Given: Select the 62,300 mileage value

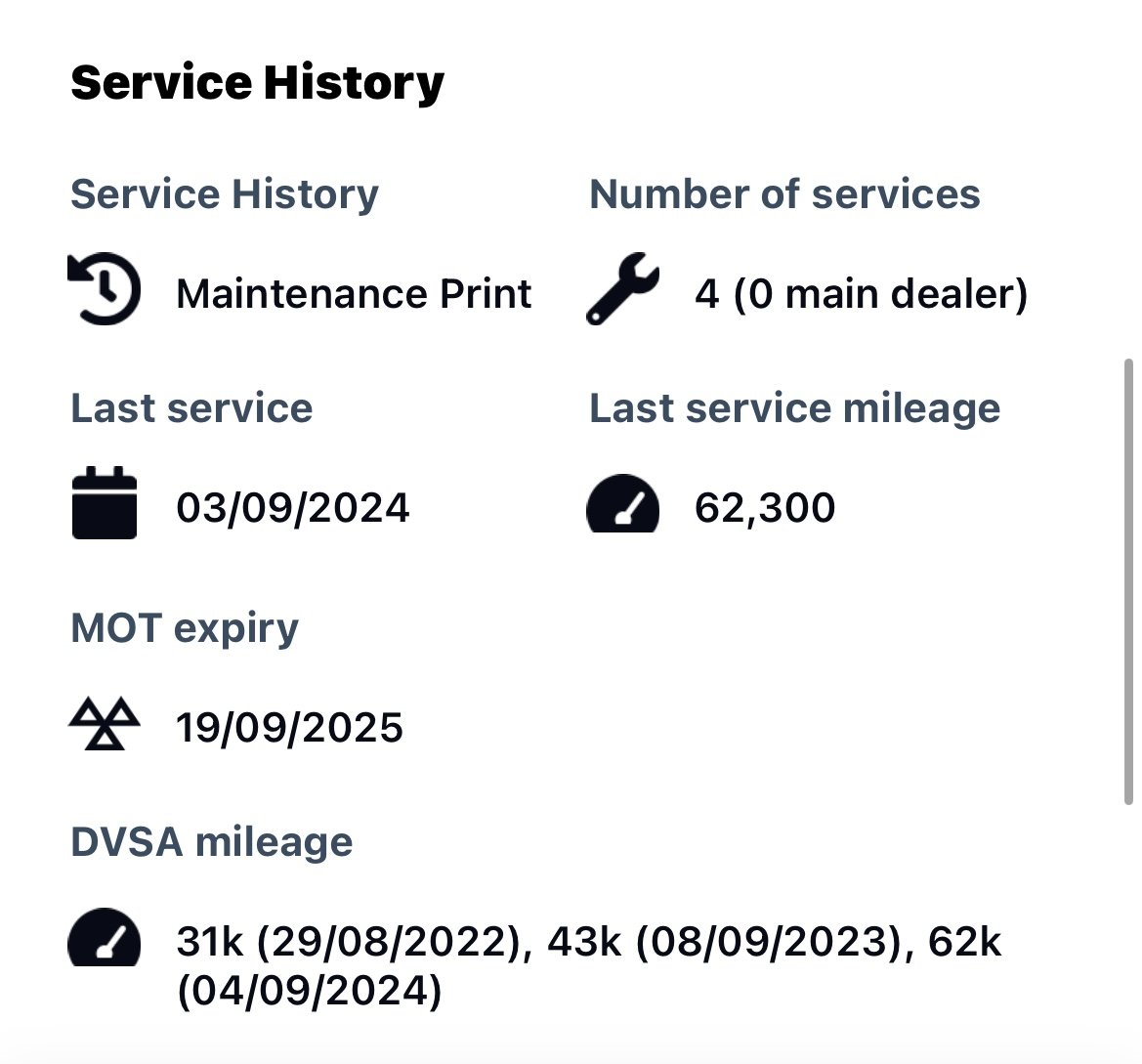Looking at the screenshot, I should [x=765, y=508].
